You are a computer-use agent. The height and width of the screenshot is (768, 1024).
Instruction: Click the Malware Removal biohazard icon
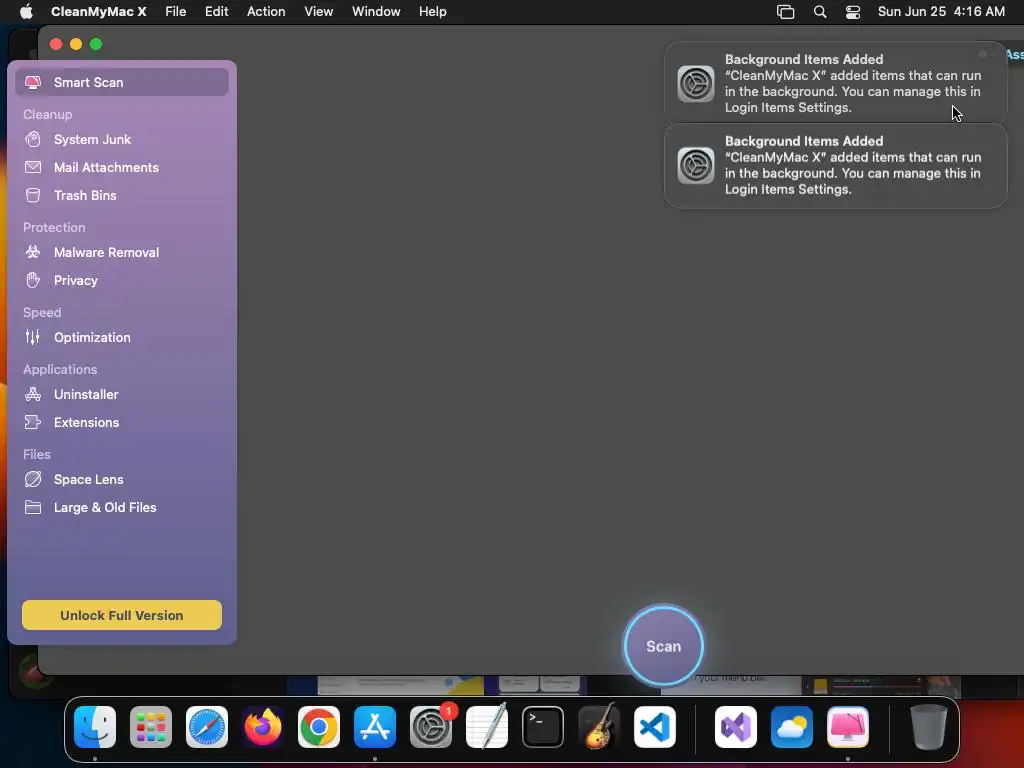[x=33, y=252]
